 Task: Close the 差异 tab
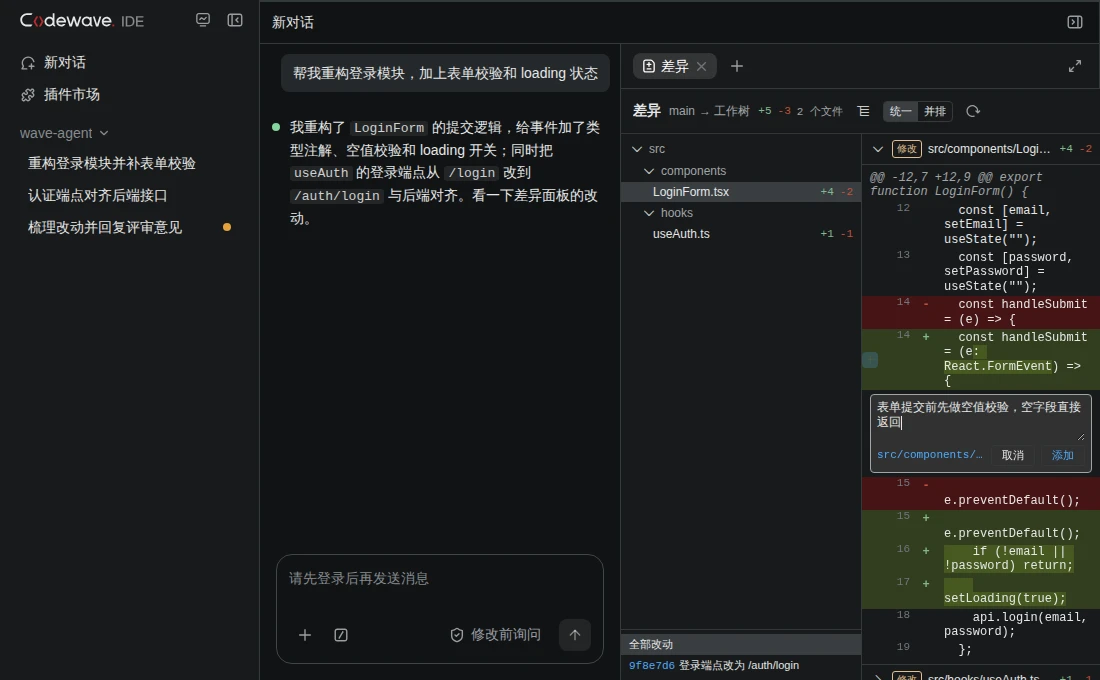click(x=702, y=67)
